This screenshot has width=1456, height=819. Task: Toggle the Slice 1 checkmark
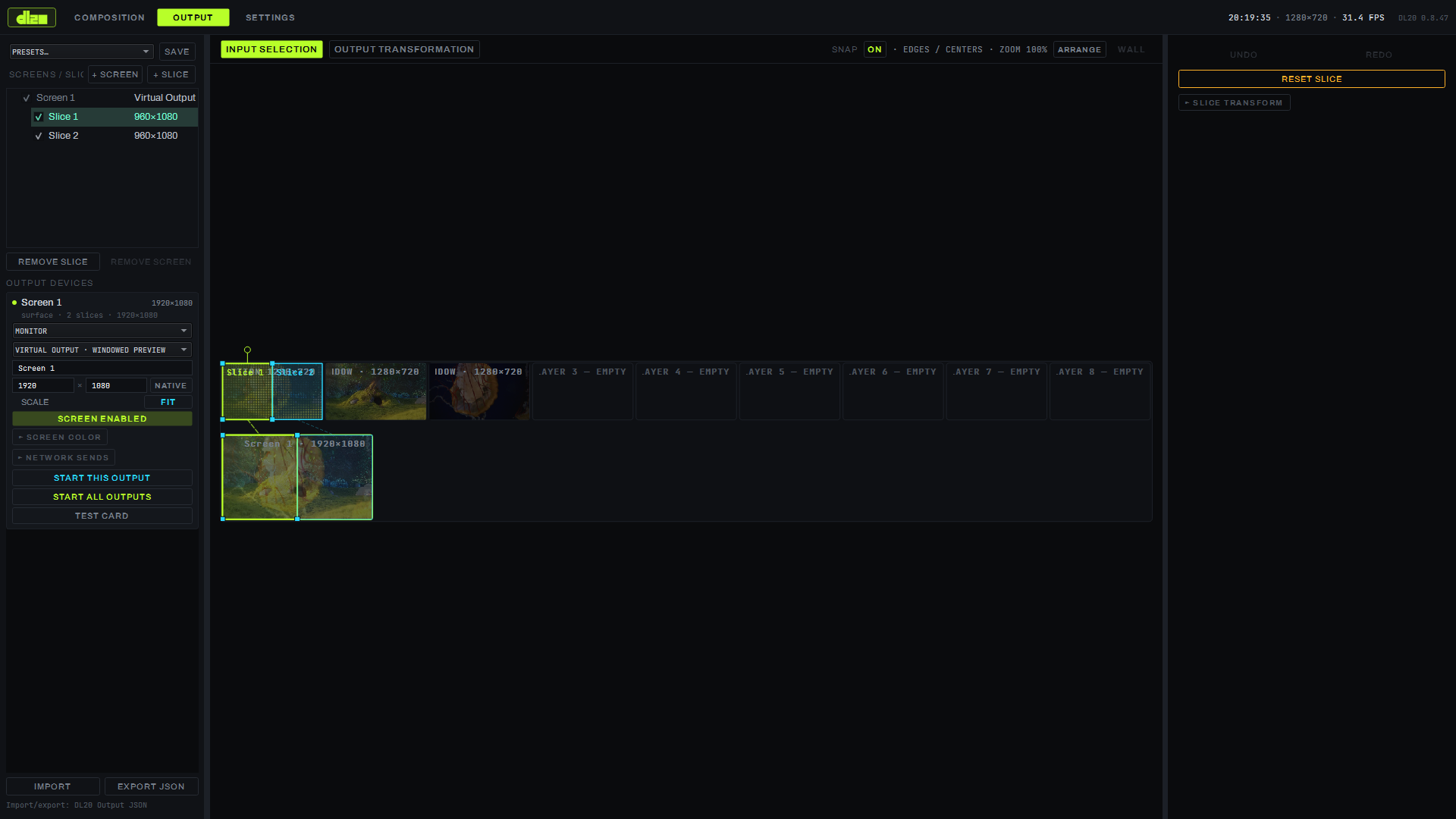[39, 117]
